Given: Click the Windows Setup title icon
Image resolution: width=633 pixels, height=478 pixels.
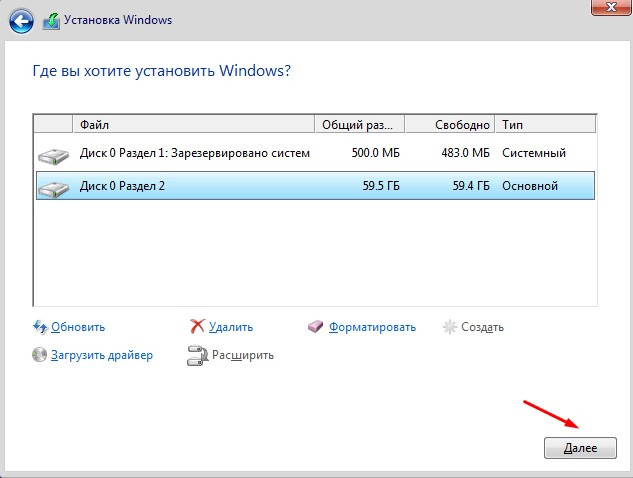Looking at the screenshot, I should click(x=51, y=21).
